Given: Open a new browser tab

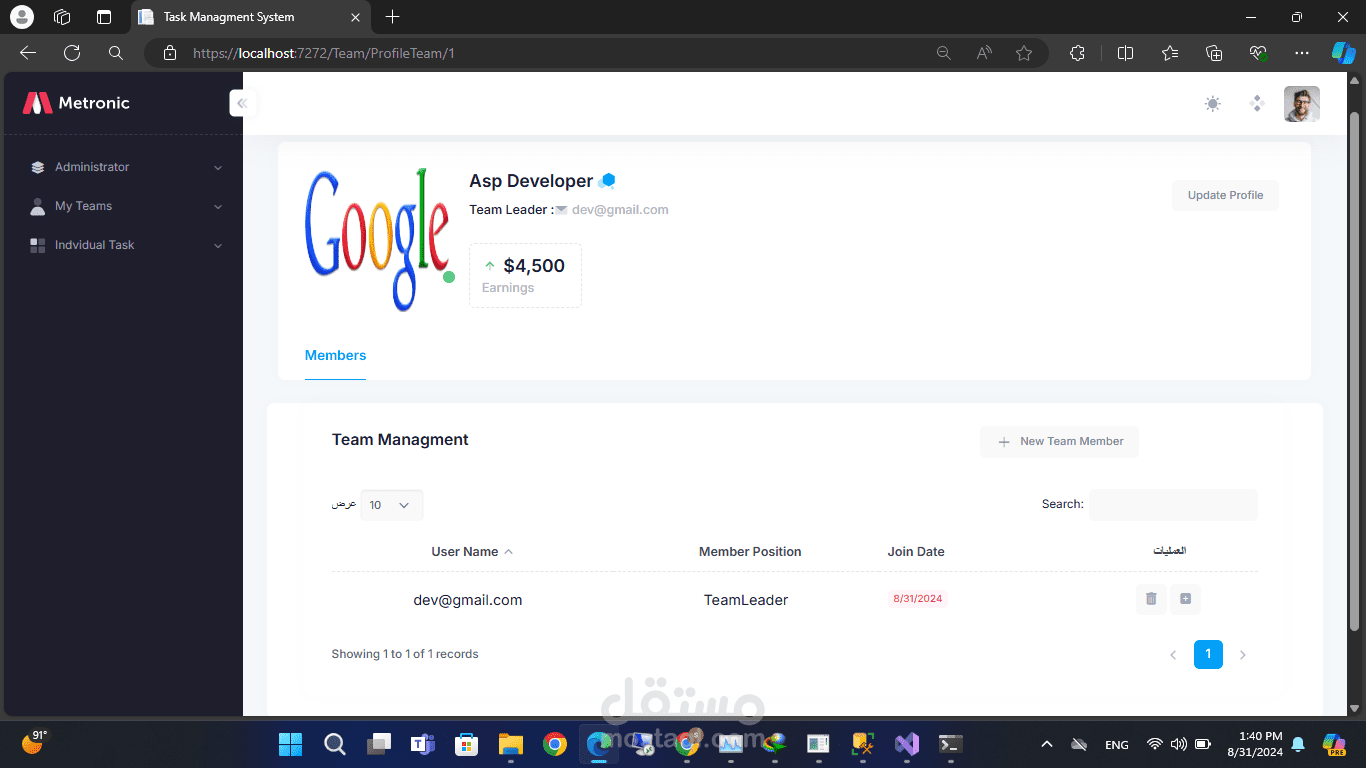Looking at the screenshot, I should [392, 17].
